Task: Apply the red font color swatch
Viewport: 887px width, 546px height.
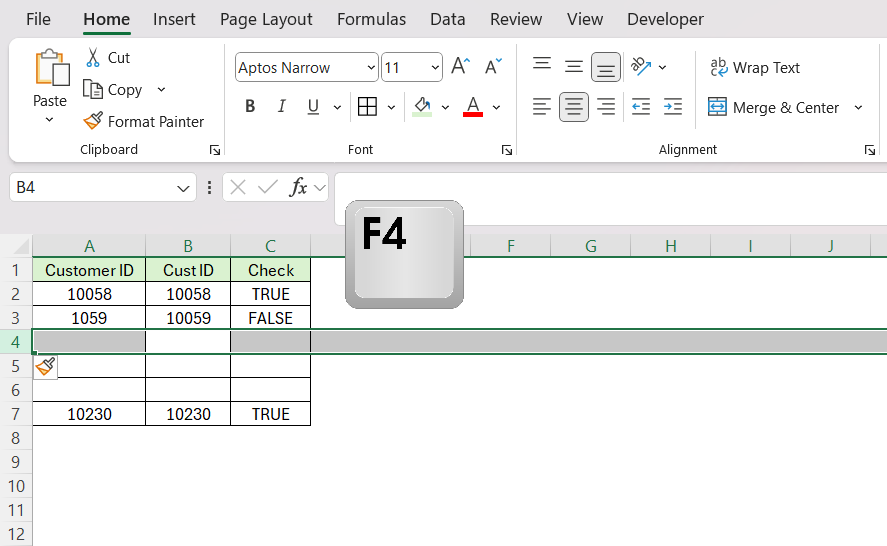Action: pyautogui.click(x=473, y=107)
